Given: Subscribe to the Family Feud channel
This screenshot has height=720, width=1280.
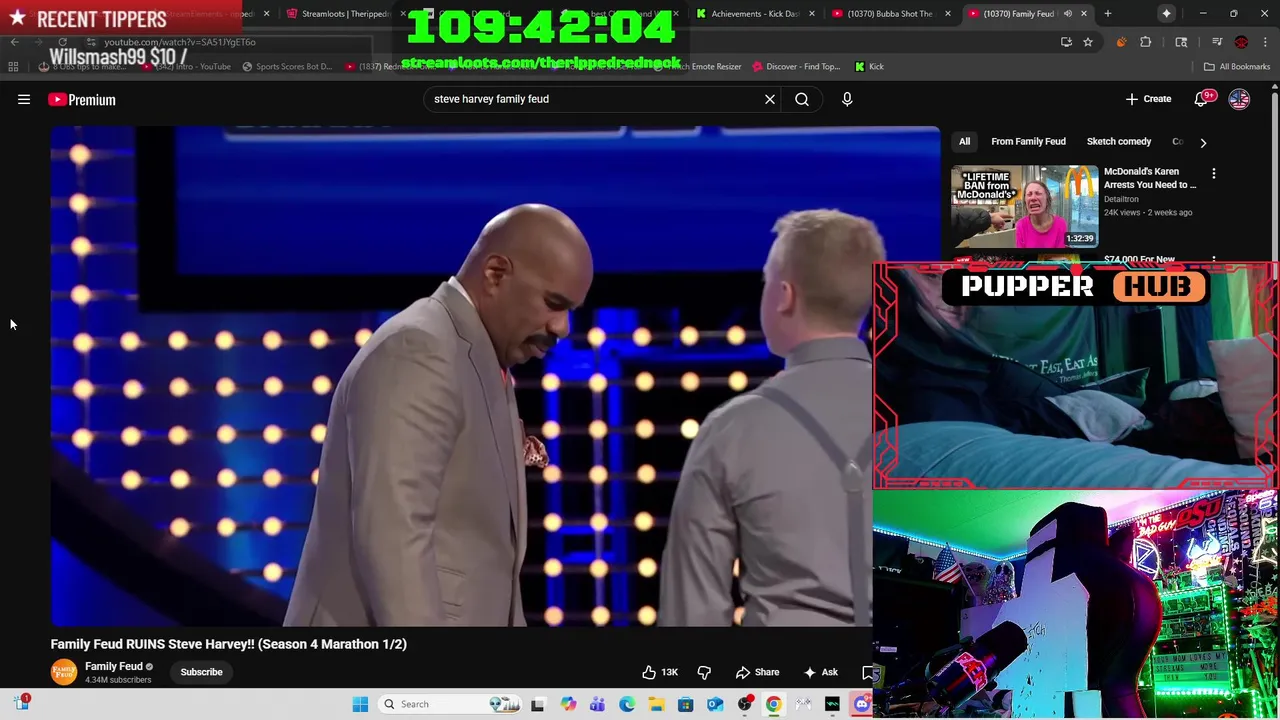Looking at the screenshot, I should click(x=201, y=672).
